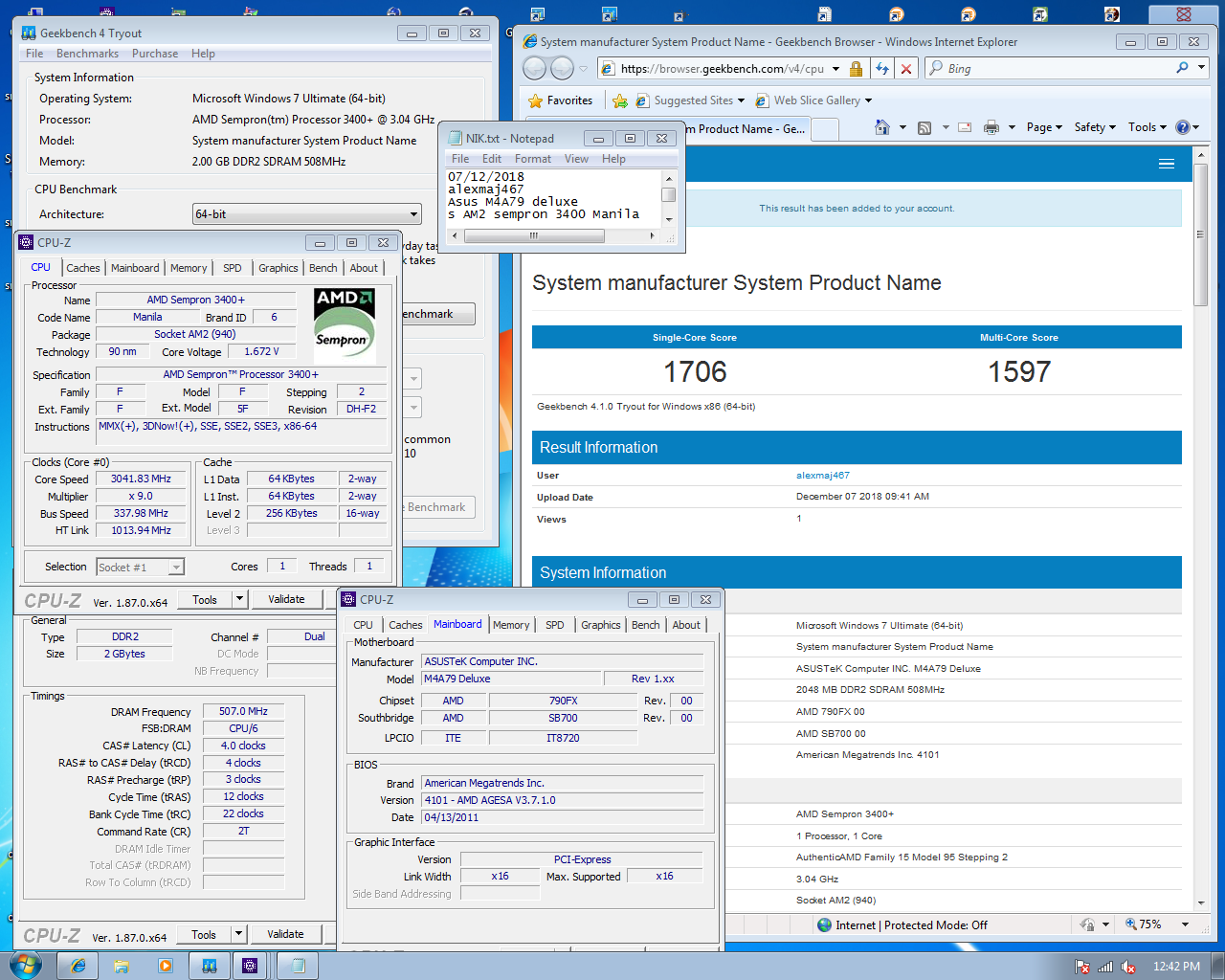Open the alexmaj467 user link
1225x980 pixels.
click(823, 476)
